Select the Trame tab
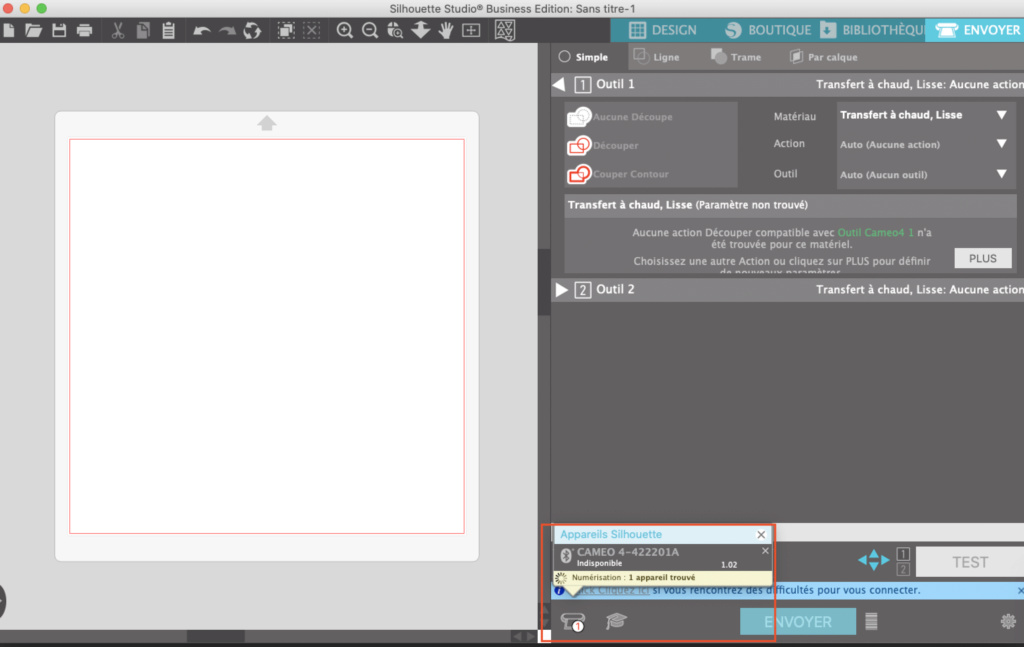The width and height of the screenshot is (1024, 647). point(736,57)
